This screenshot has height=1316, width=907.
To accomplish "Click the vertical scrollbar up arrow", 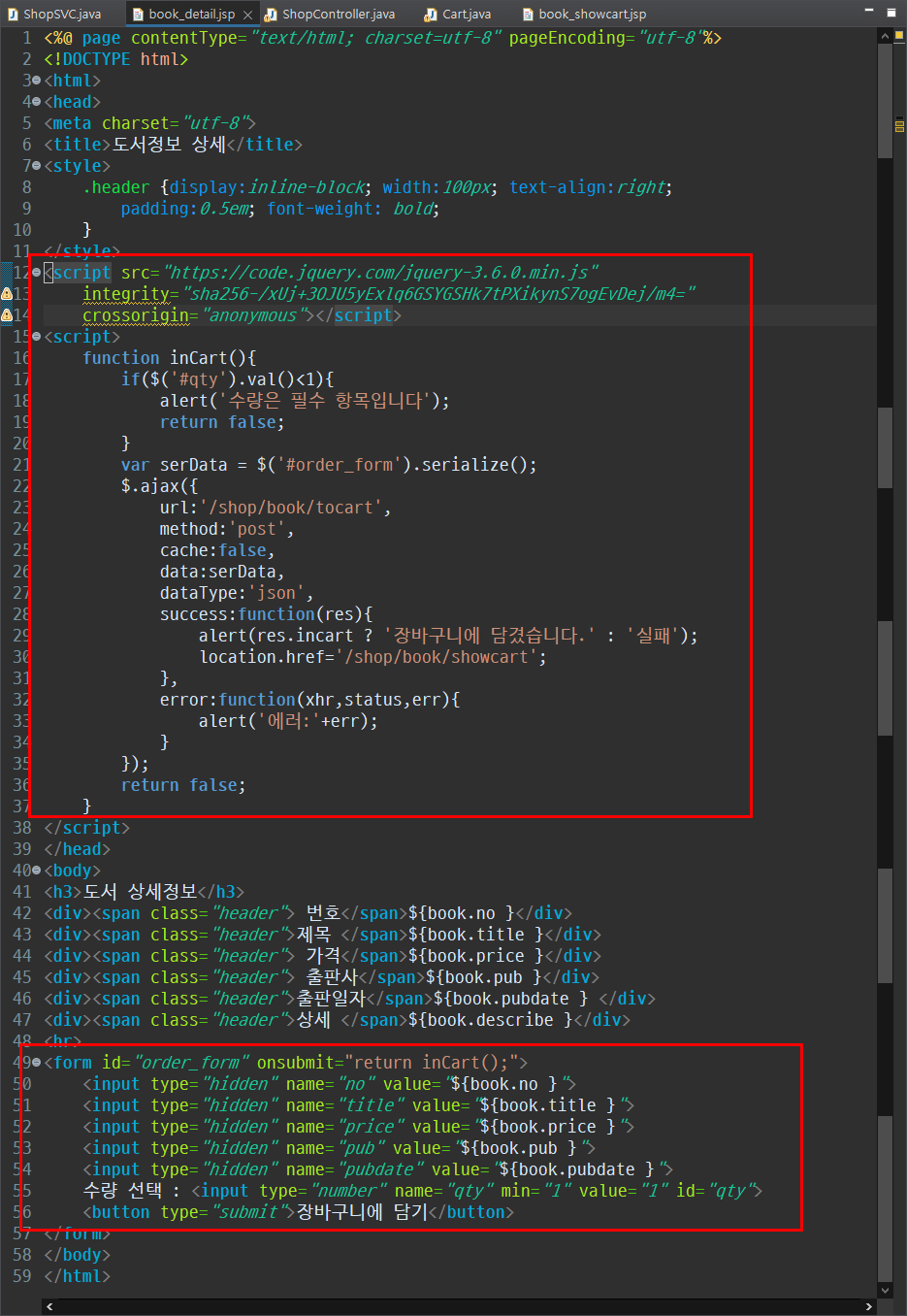I will point(885,36).
